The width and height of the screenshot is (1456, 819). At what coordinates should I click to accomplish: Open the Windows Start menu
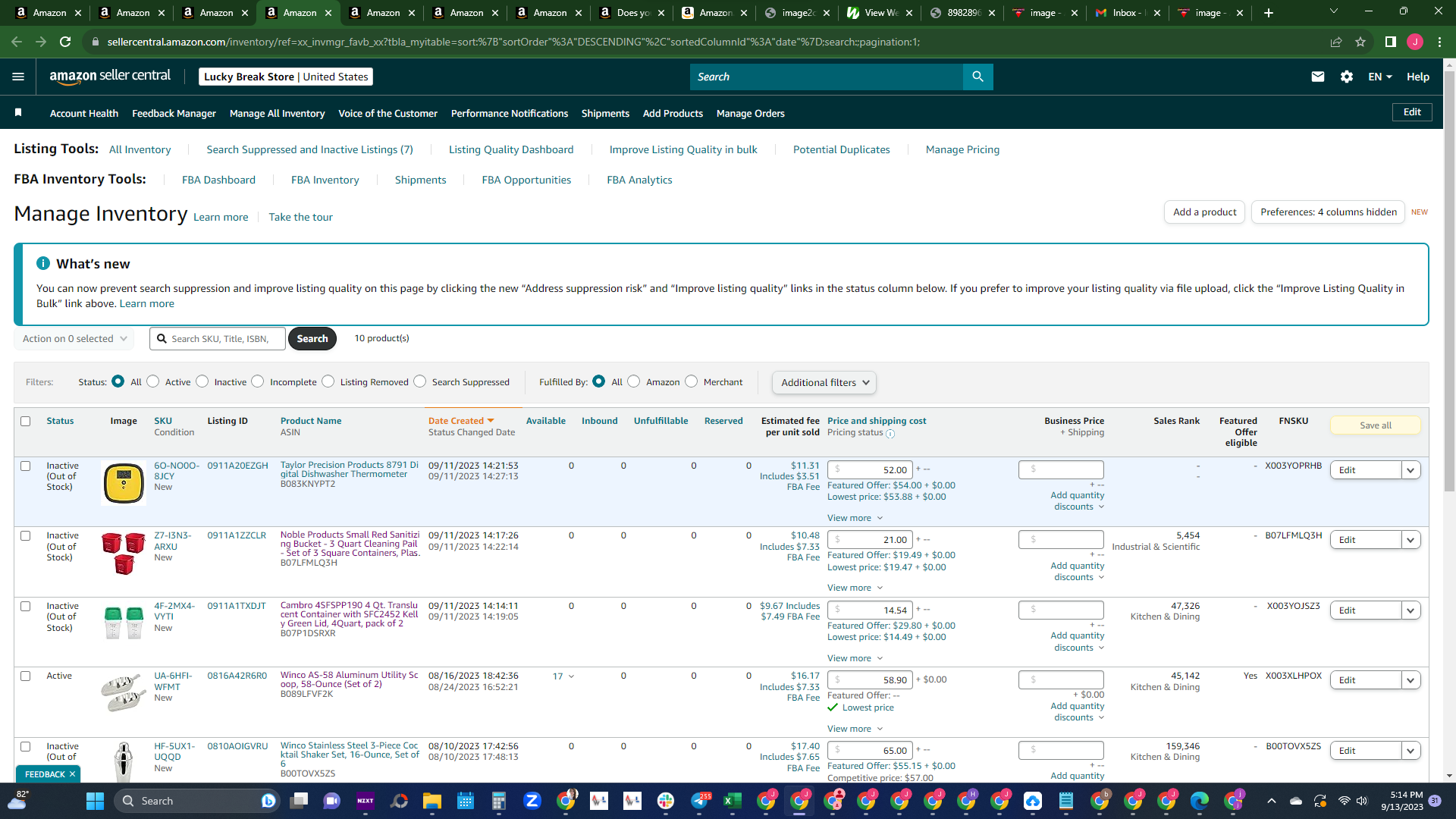tap(95, 801)
